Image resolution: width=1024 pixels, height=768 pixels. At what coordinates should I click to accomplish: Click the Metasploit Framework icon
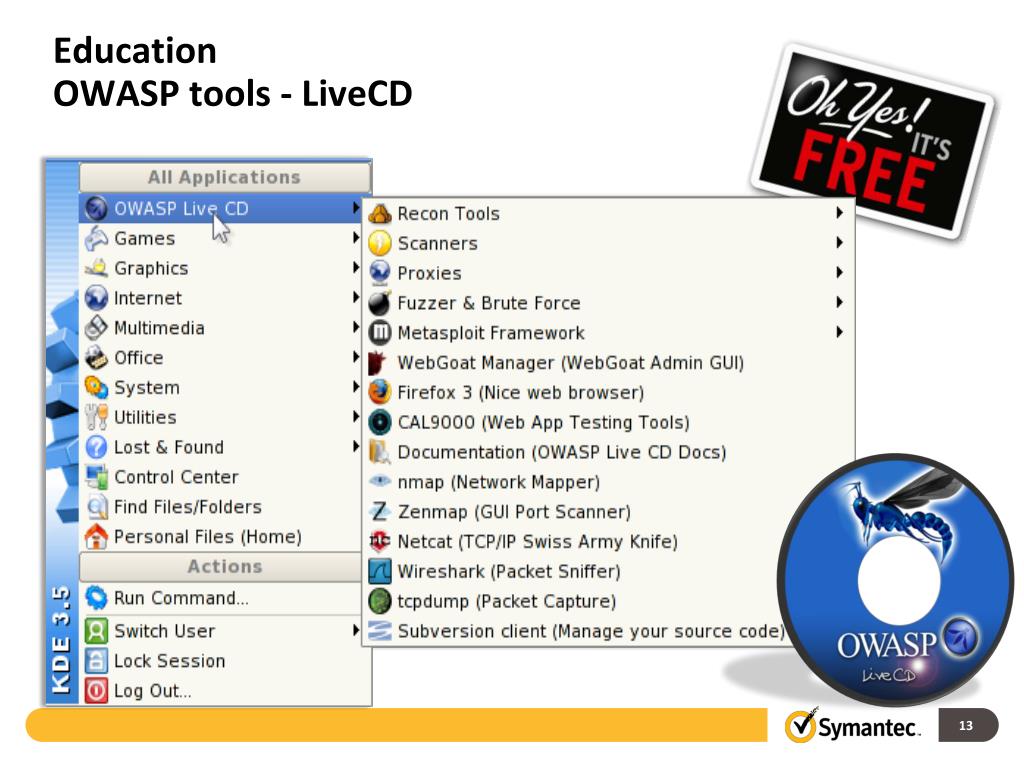coord(379,333)
